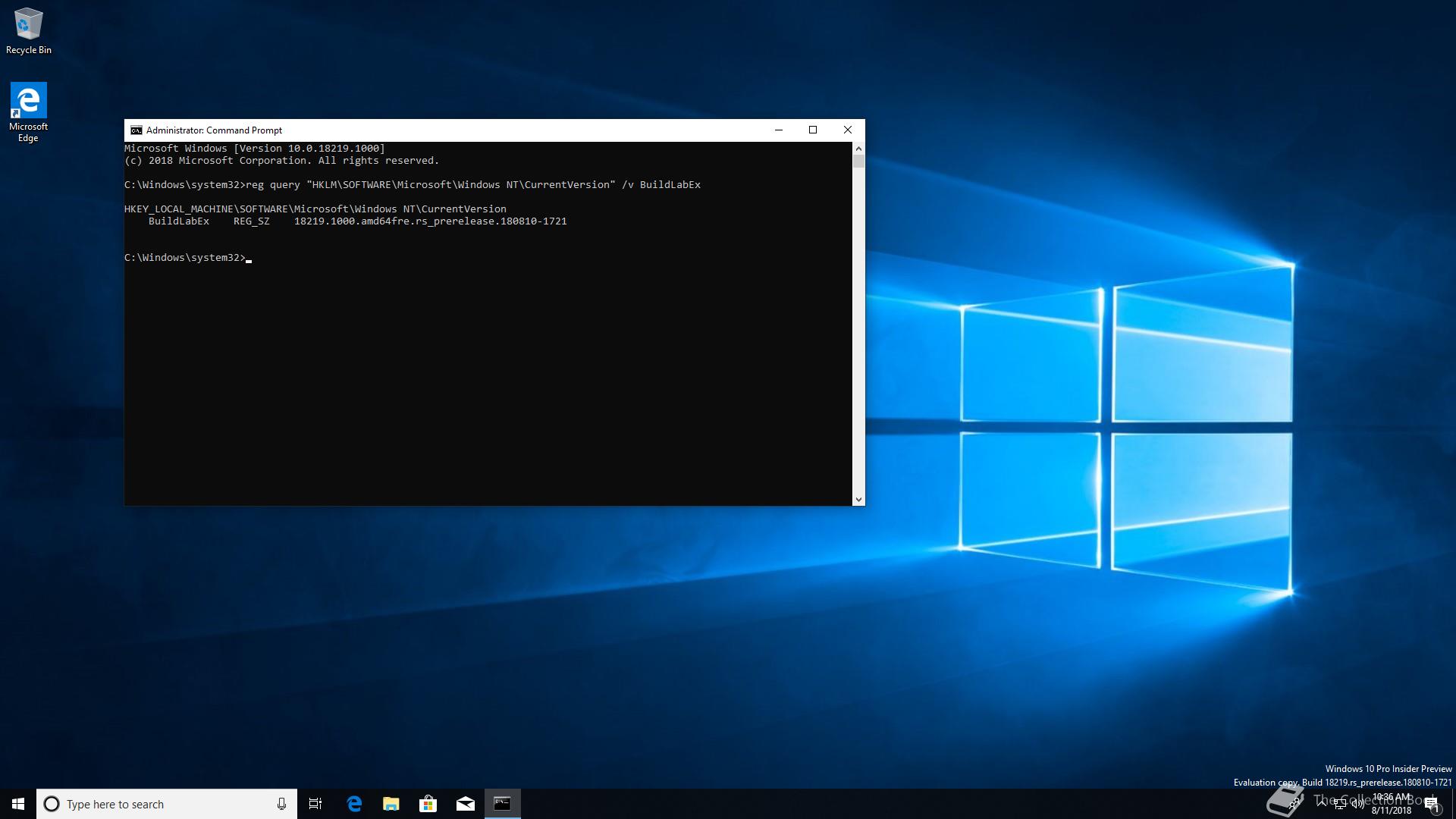
Task: Maximize the Command Prompt window
Action: [x=813, y=130]
